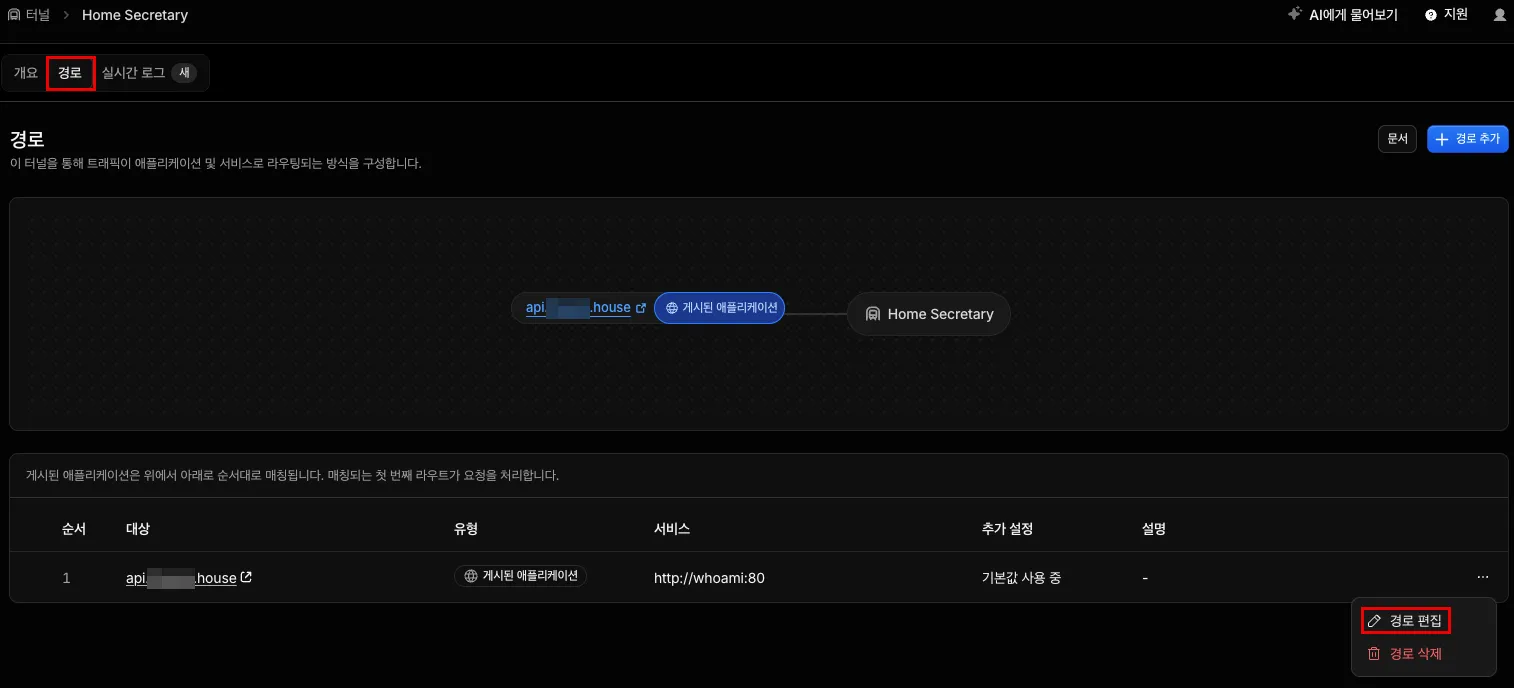Click pencil icon beside 경로 편집
The height and width of the screenshot is (688, 1514).
tap(1374, 621)
